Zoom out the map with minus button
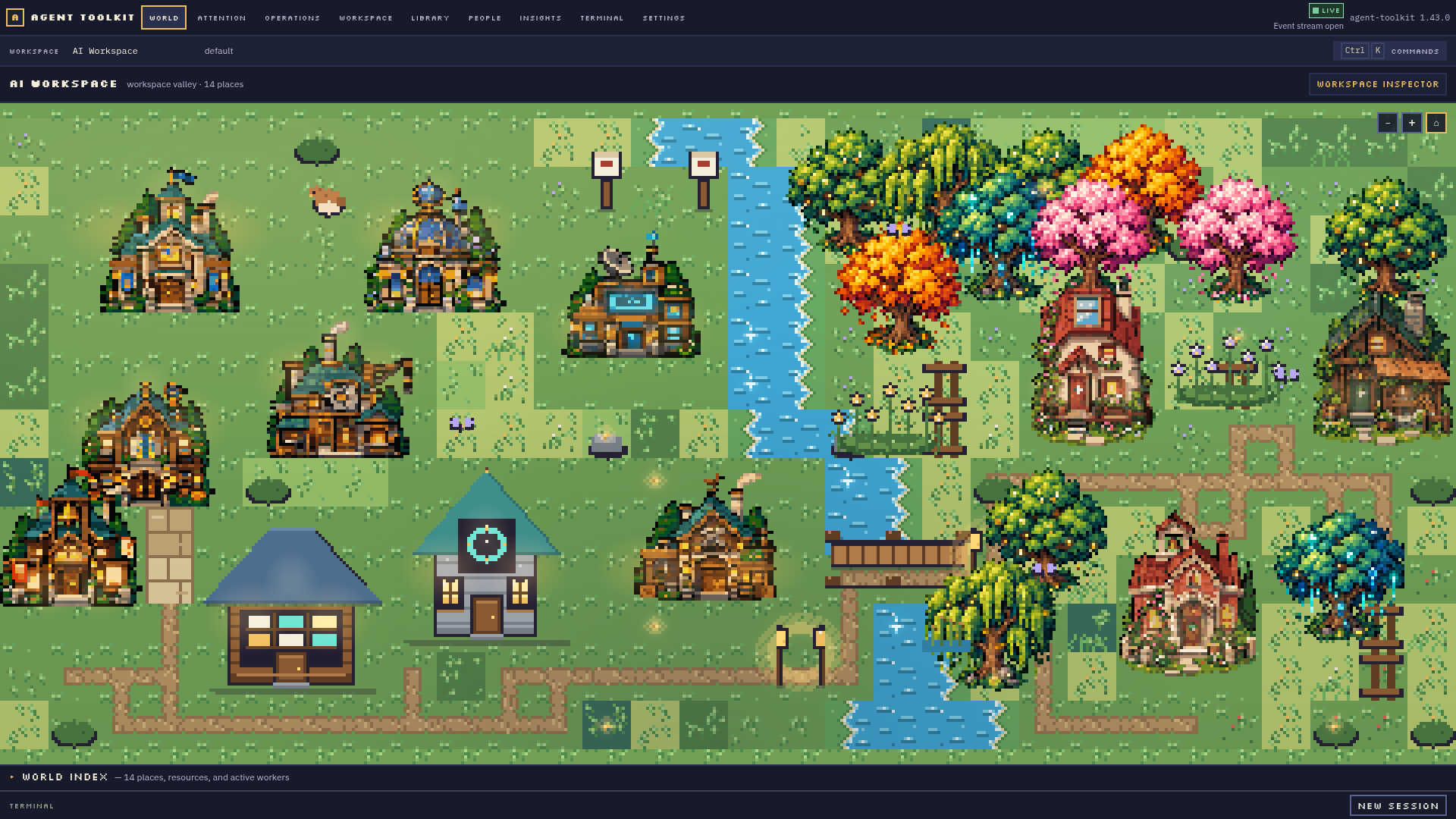Screen dimensions: 1456x819 coord(1387,123)
